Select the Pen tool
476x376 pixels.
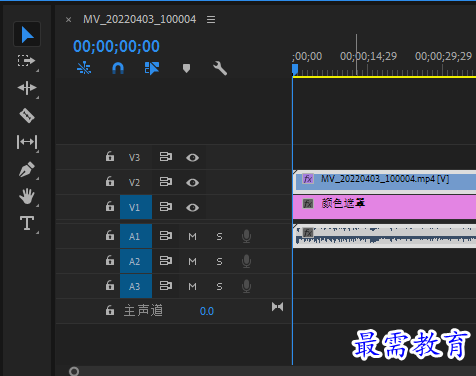pyautogui.click(x=27, y=169)
